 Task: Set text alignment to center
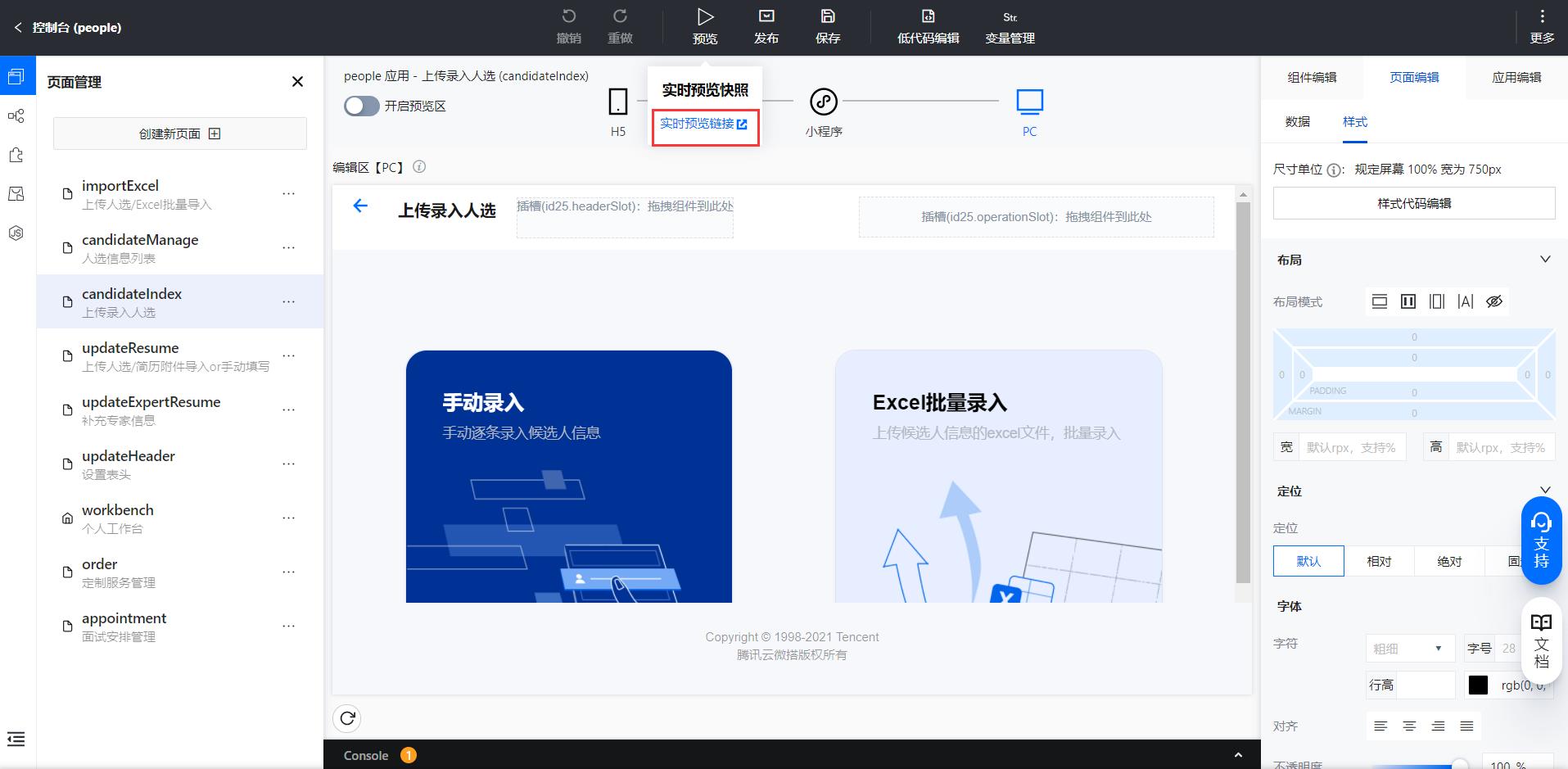(x=1409, y=726)
